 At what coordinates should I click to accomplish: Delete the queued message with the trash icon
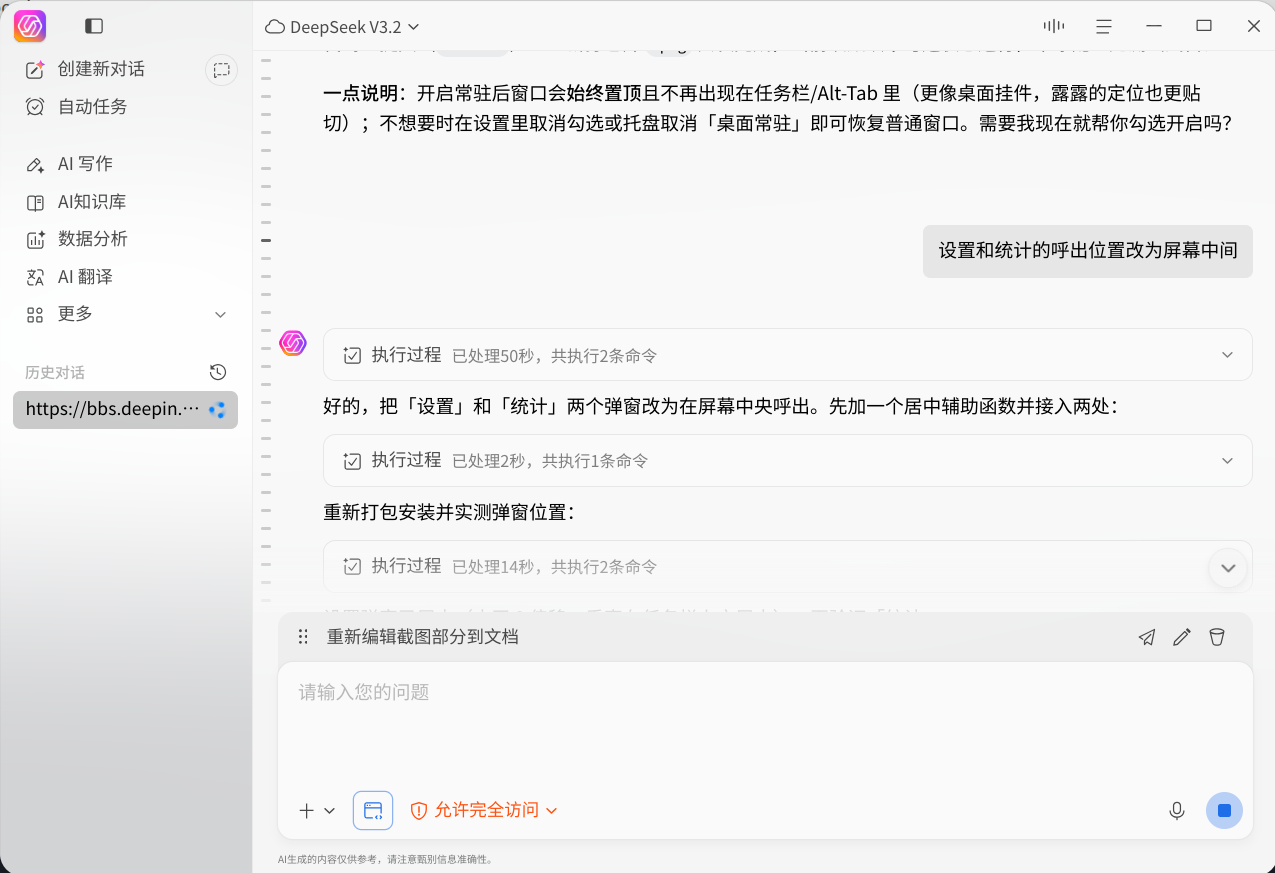click(1217, 637)
